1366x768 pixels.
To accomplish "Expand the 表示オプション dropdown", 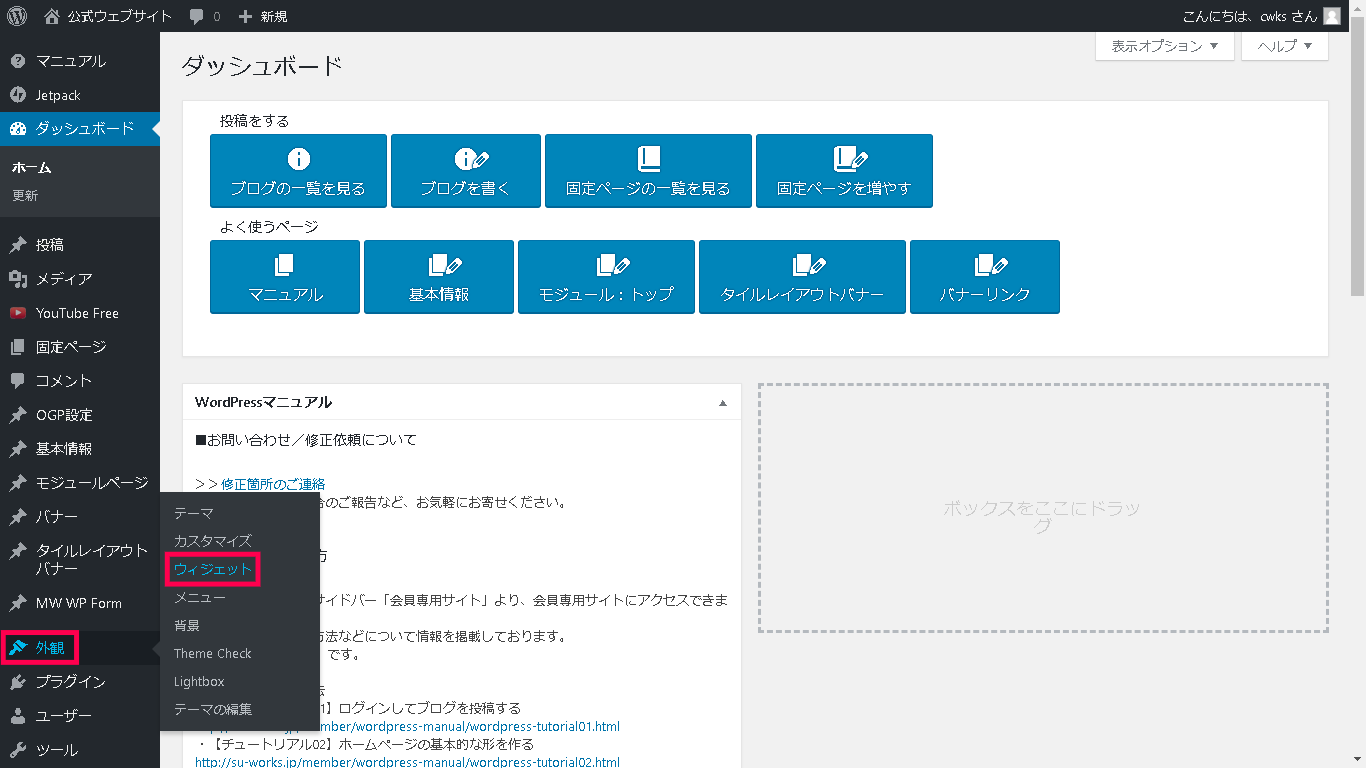I will 1164,46.
